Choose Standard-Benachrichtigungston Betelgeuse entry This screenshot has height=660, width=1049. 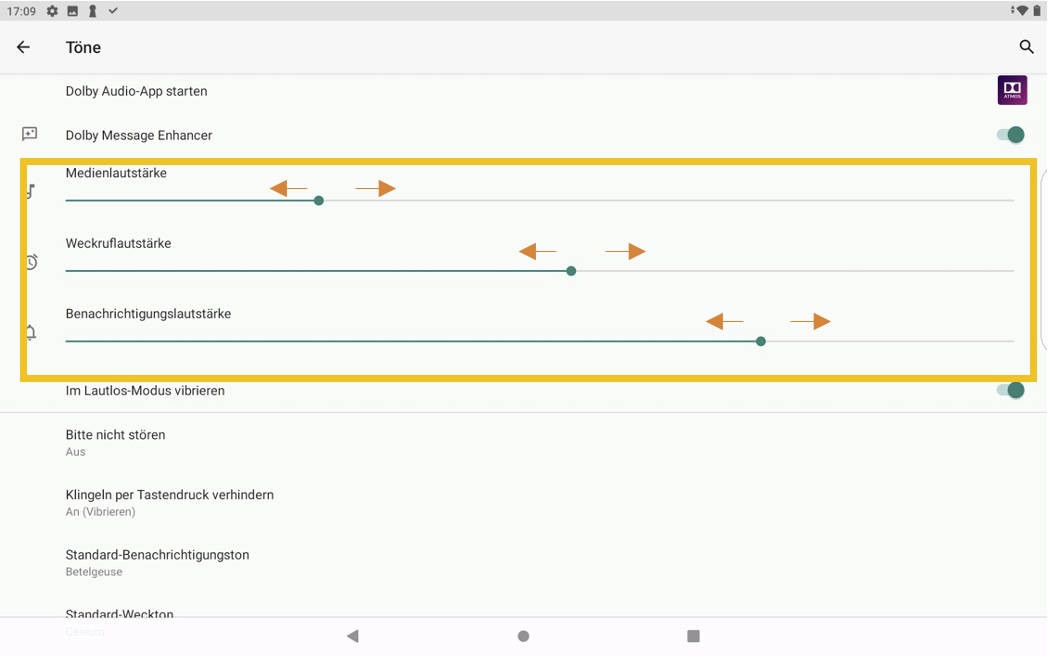[157, 562]
